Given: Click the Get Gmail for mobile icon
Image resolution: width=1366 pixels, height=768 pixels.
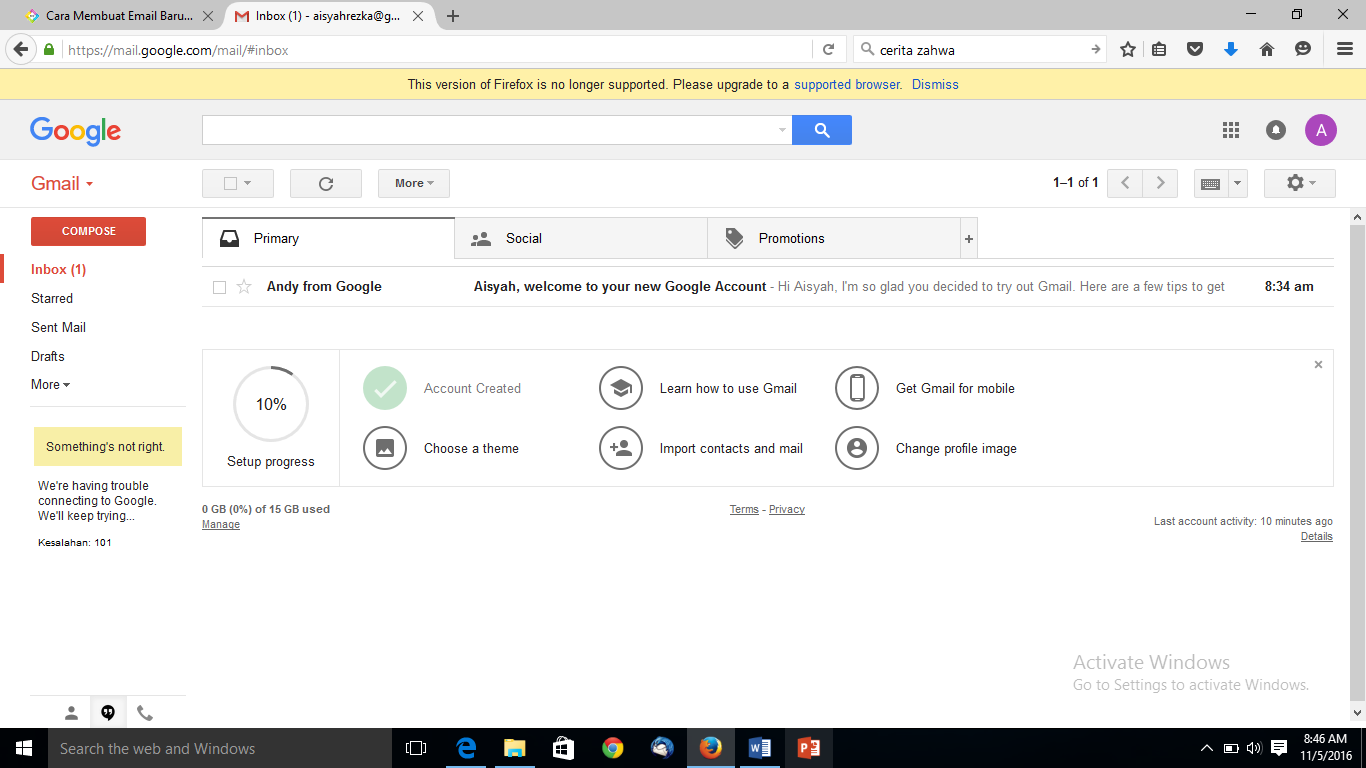Looking at the screenshot, I should 857,388.
